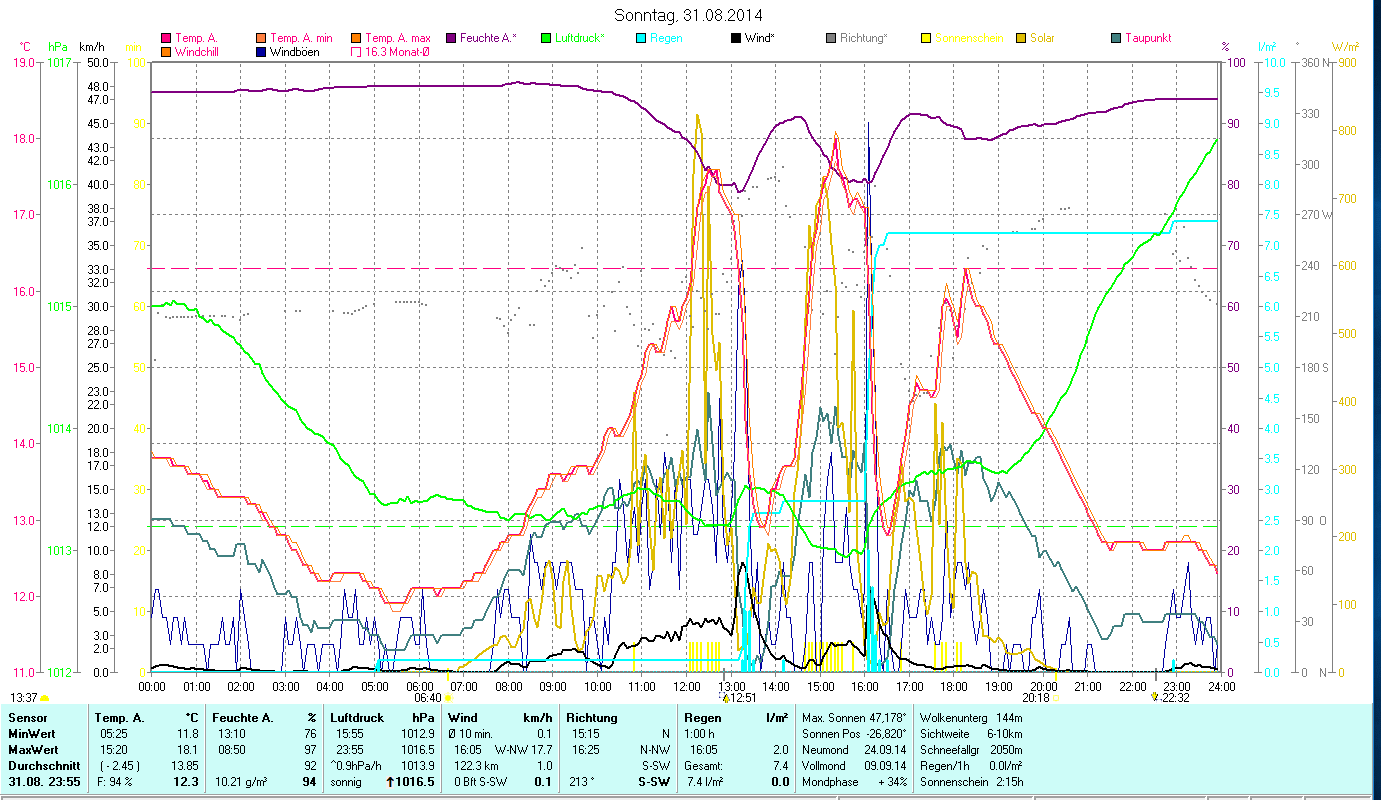Select the 'MinWert' row label
Screen dimensions: 1381x800
click(30, 733)
